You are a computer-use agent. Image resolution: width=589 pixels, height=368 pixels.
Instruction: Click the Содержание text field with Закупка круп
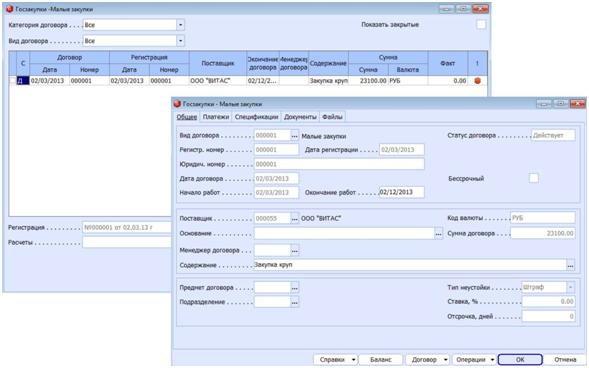tap(410, 265)
